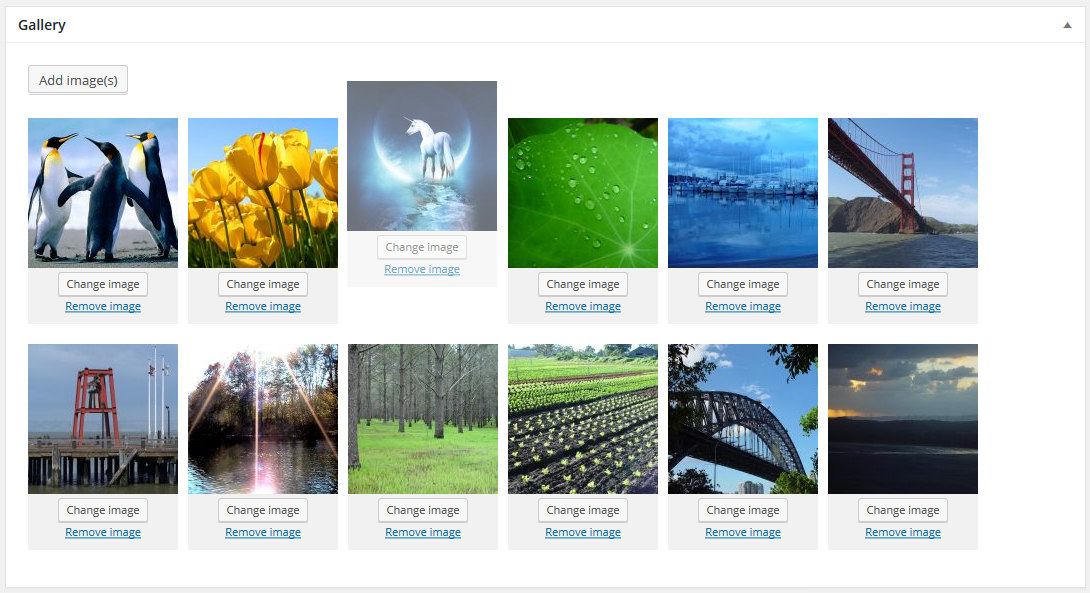
Task: Open the blue marina harbor thumbnail
Action: click(742, 193)
